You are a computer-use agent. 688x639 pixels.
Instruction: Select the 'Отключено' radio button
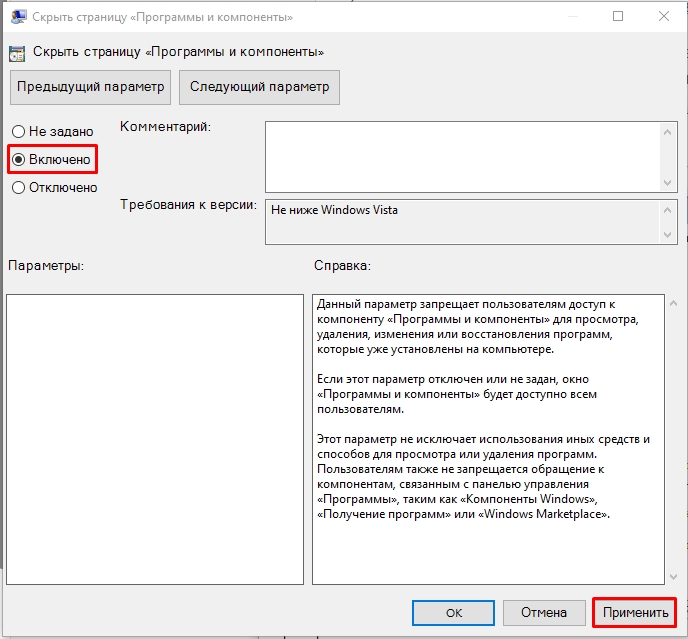[x=18, y=187]
